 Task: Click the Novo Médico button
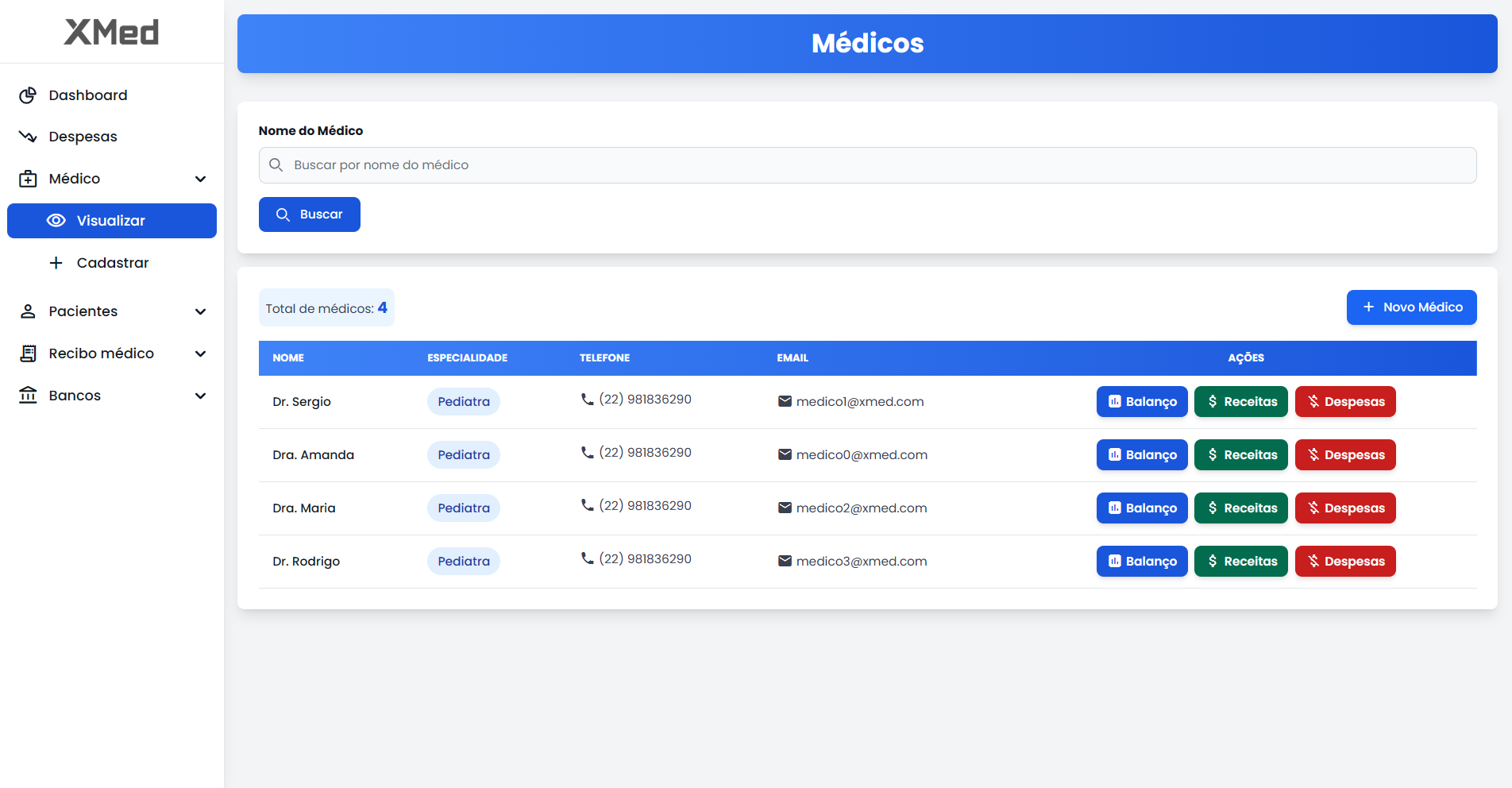pyautogui.click(x=1411, y=307)
